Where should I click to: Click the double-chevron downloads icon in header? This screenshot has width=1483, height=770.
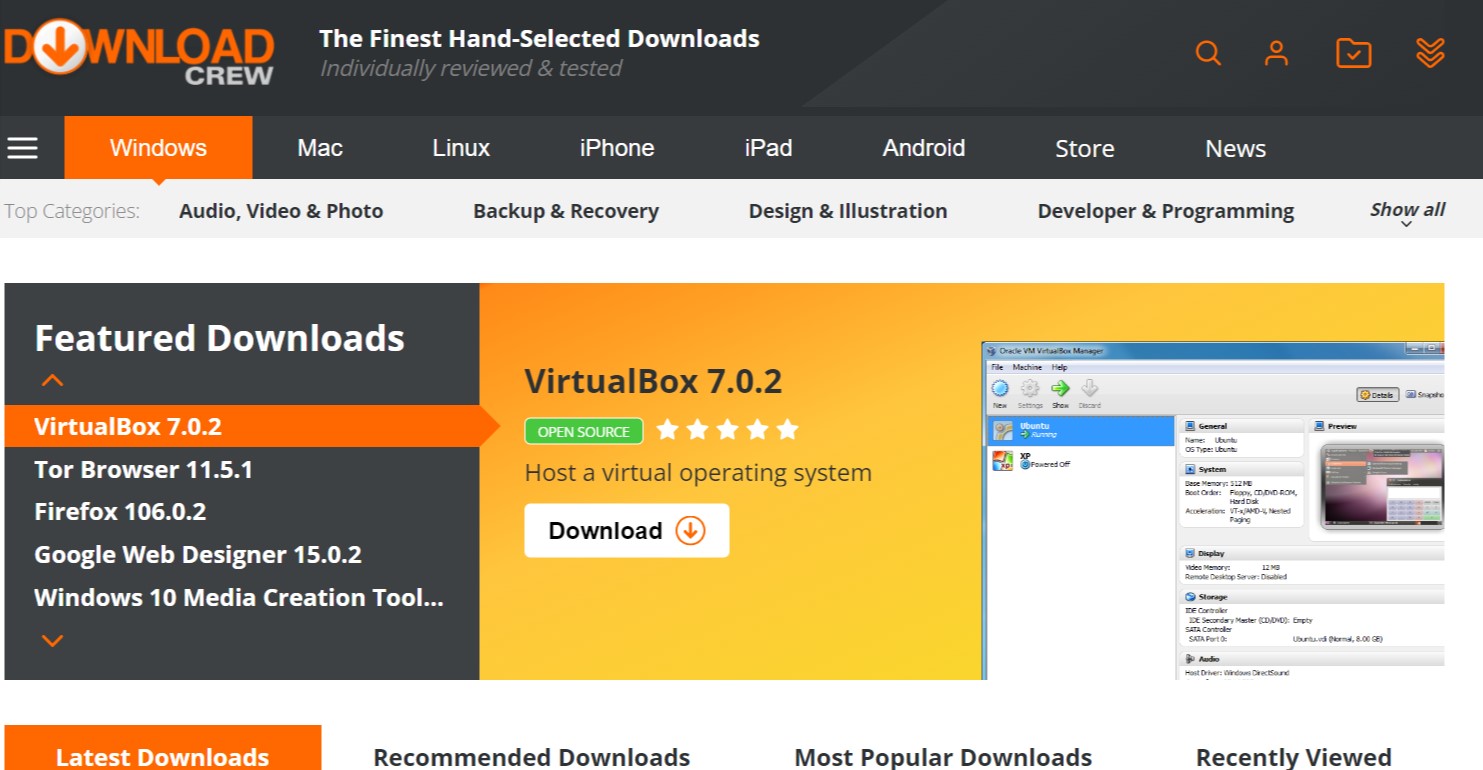(x=1431, y=53)
